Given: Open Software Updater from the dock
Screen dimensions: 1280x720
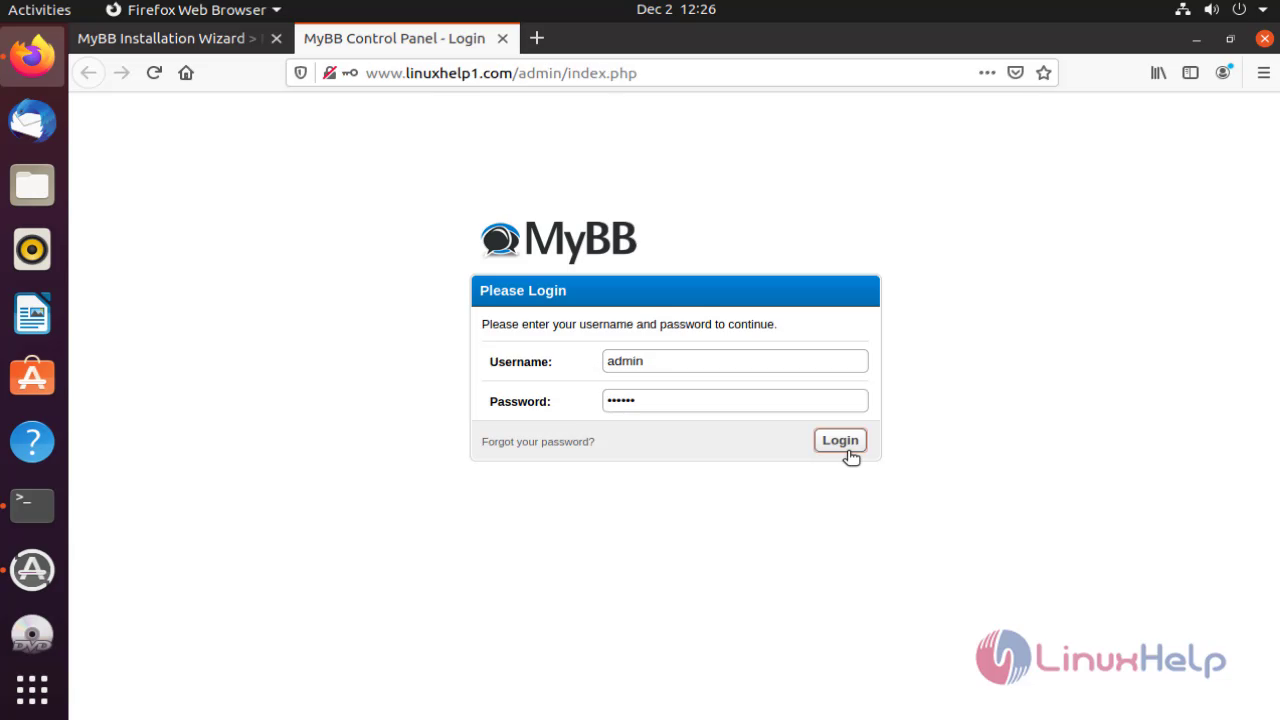Looking at the screenshot, I should point(33,569).
